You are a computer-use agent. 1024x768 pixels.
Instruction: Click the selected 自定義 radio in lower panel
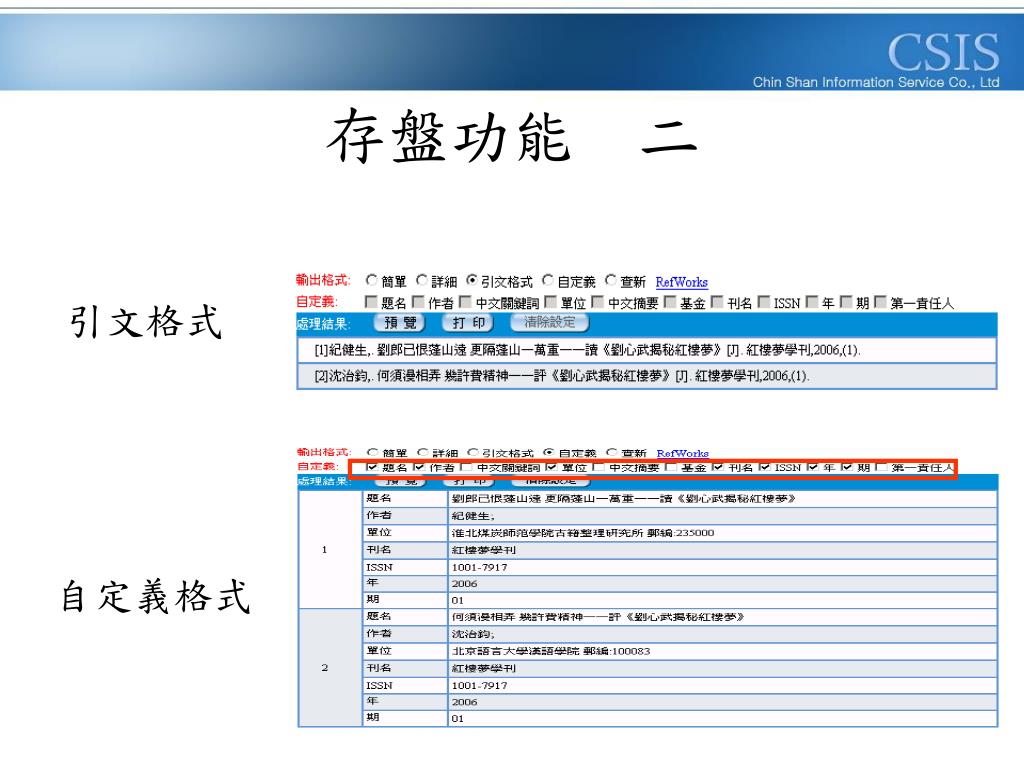[x=549, y=452]
